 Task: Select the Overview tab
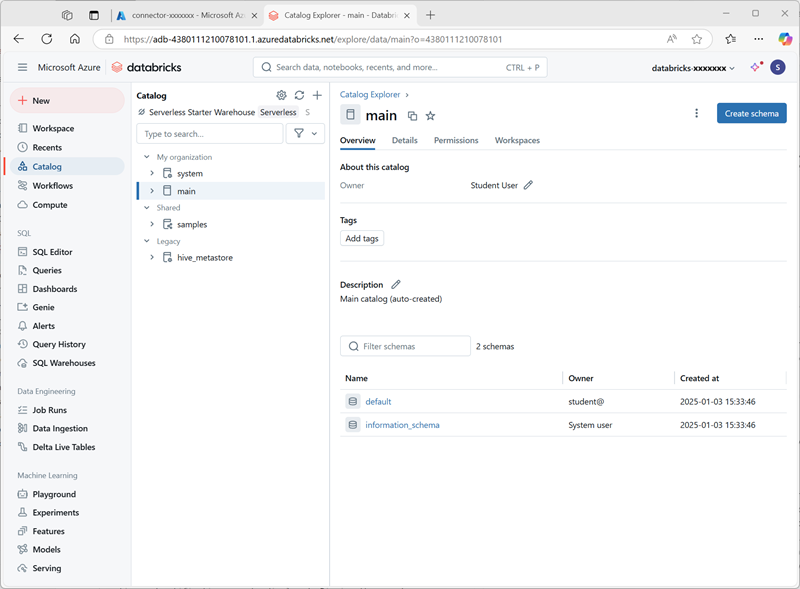358,140
